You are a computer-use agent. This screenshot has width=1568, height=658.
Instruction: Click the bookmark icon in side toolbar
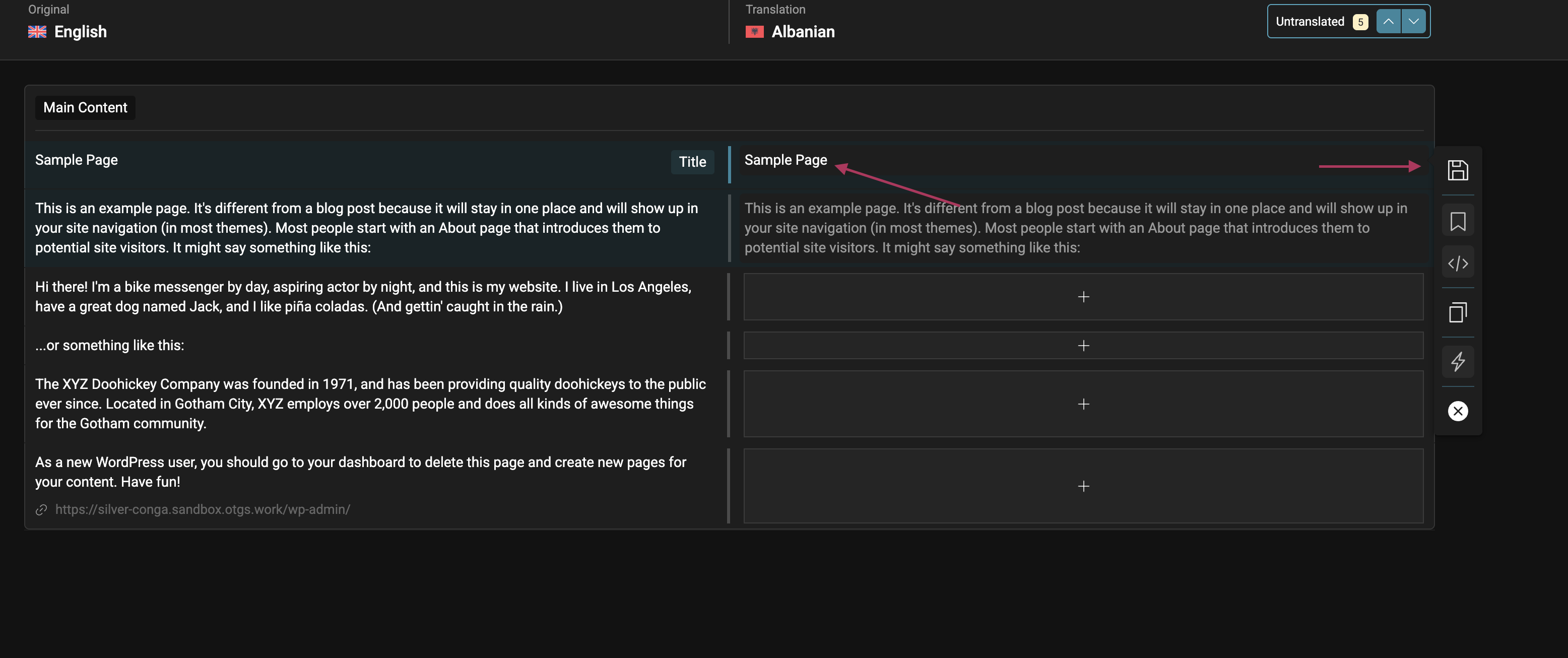1457,221
